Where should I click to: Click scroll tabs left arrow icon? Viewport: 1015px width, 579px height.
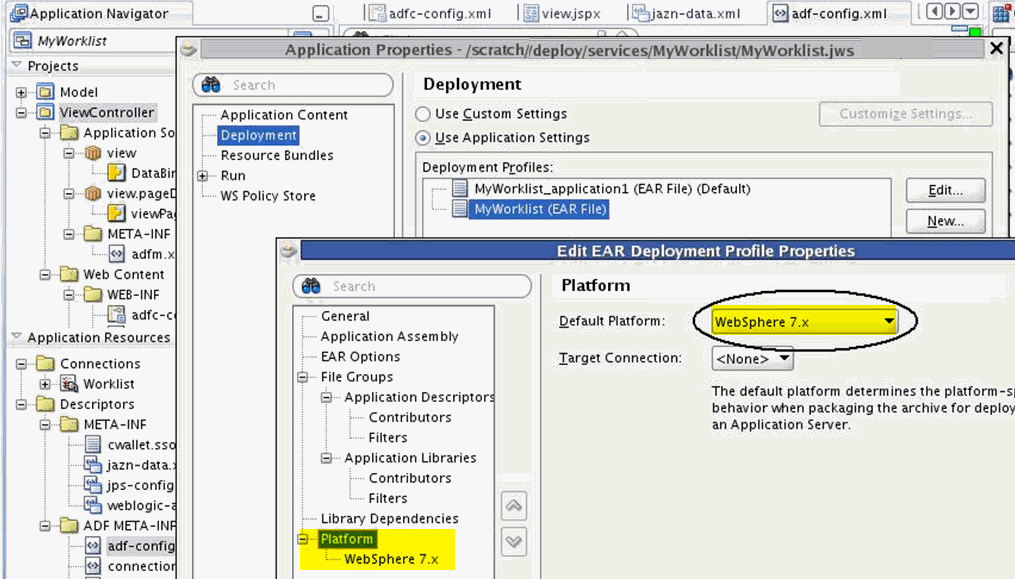point(934,12)
